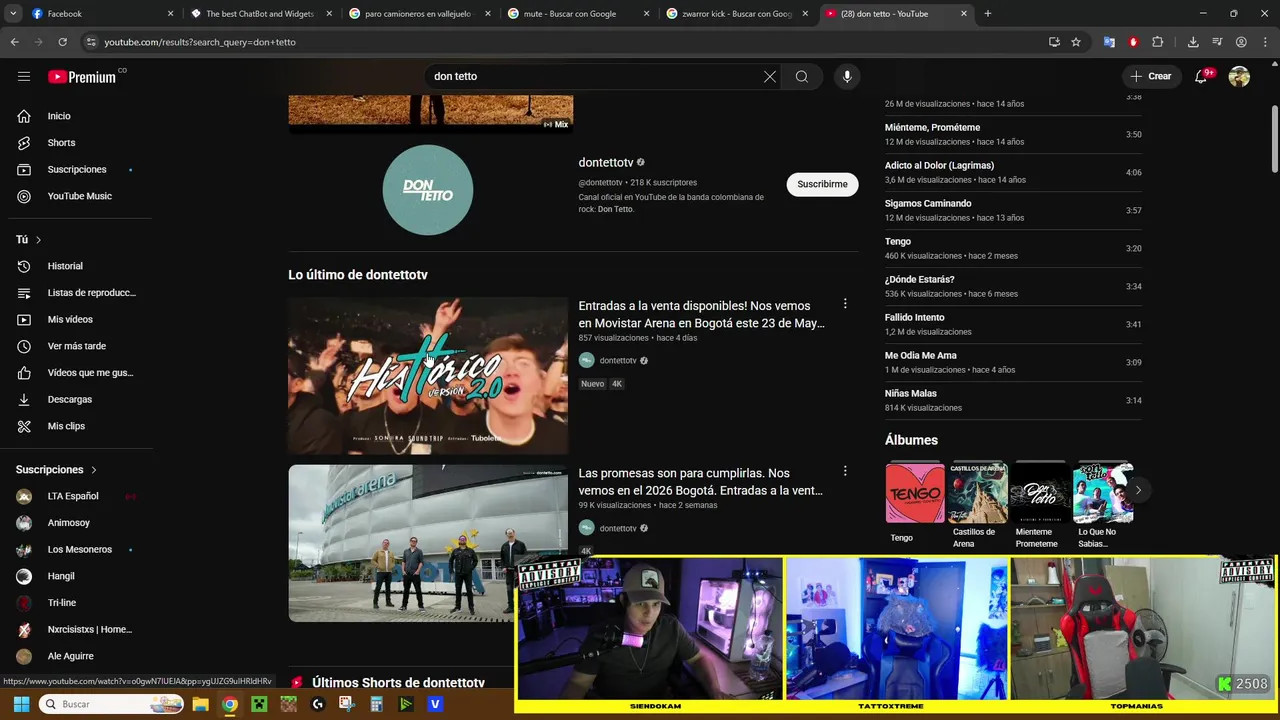Image resolution: width=1280 pixels, height=720 pixels.
Task: Open the dontettotv channel title
Action: click(606, 162)
